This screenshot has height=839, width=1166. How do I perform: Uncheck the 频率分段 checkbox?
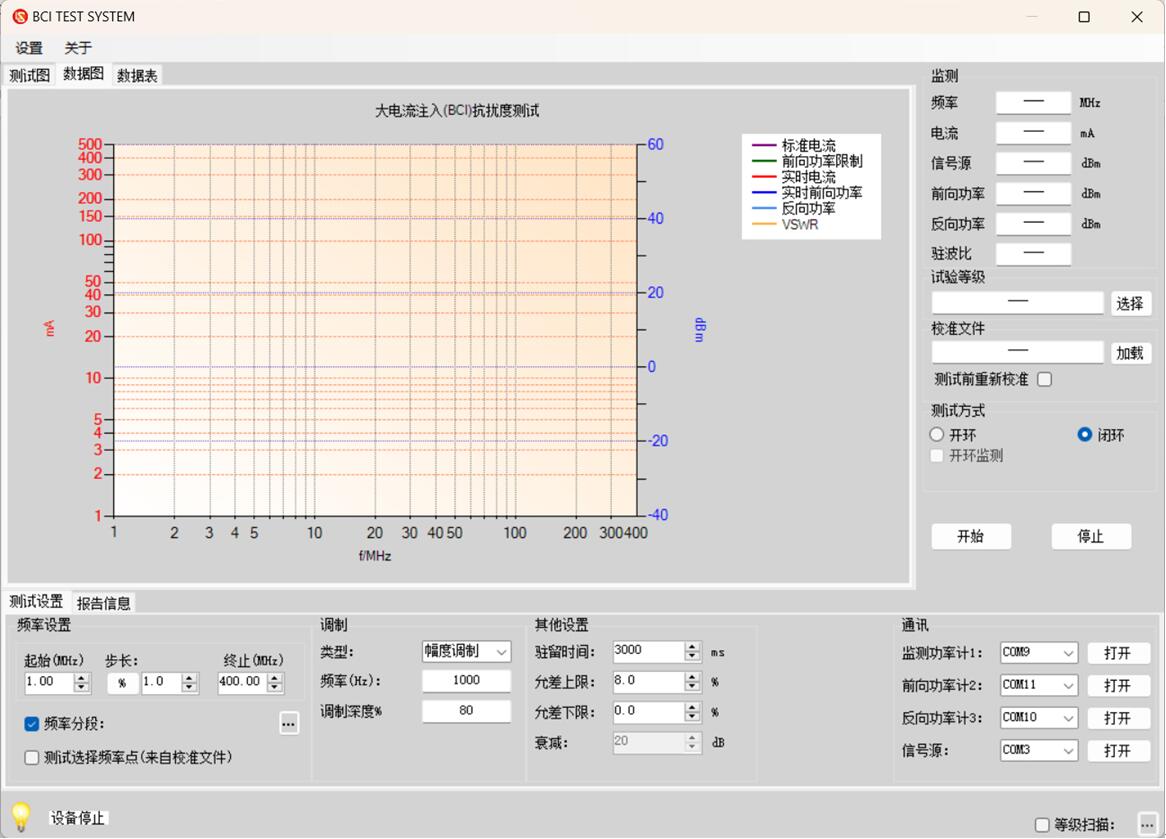[31, 724]
